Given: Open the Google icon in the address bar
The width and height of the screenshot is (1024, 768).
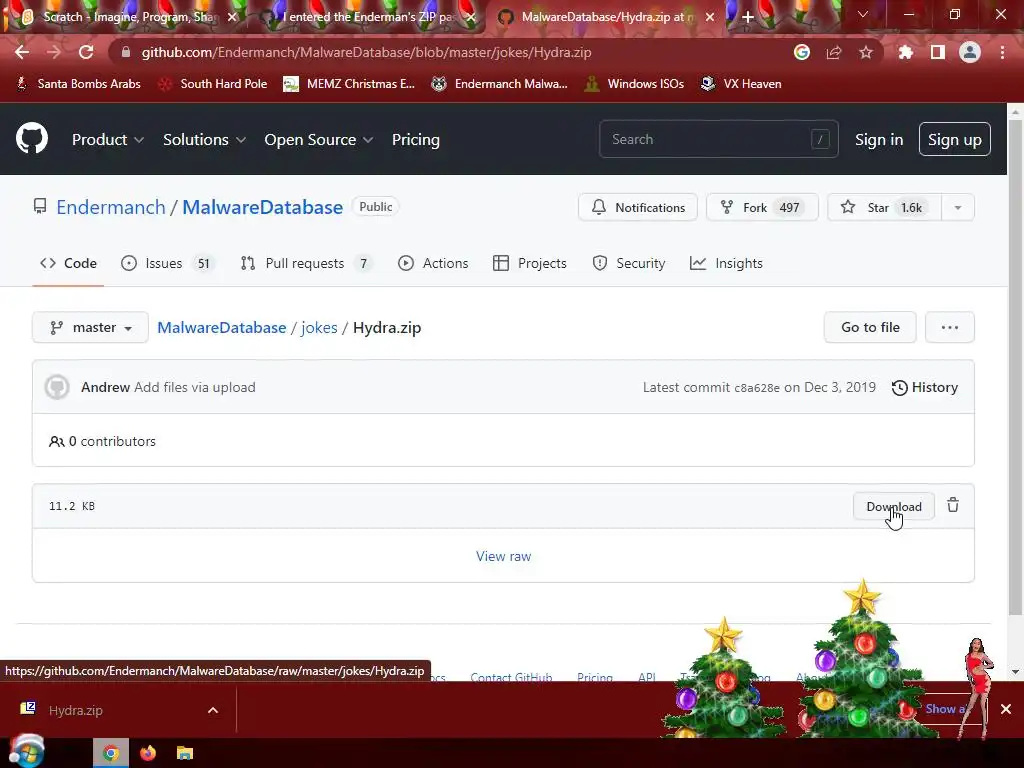Looking at the screenshot, I should tap(802, 52).
